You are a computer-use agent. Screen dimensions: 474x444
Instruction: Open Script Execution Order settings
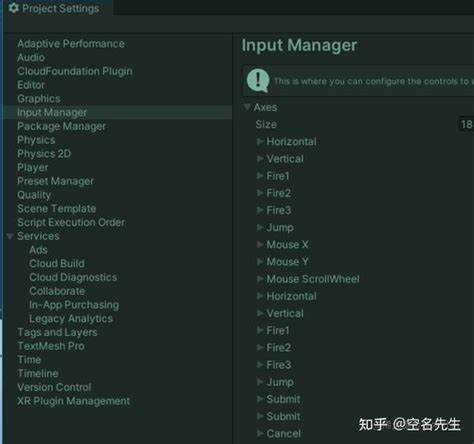(71, 222)
